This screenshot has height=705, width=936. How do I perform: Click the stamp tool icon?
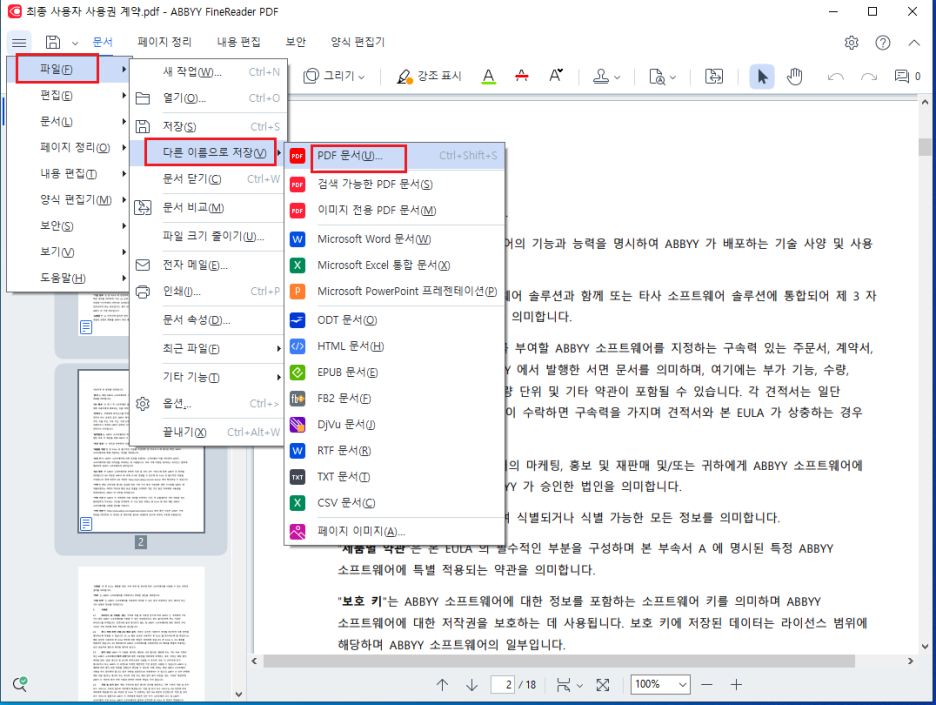[601, 76]
